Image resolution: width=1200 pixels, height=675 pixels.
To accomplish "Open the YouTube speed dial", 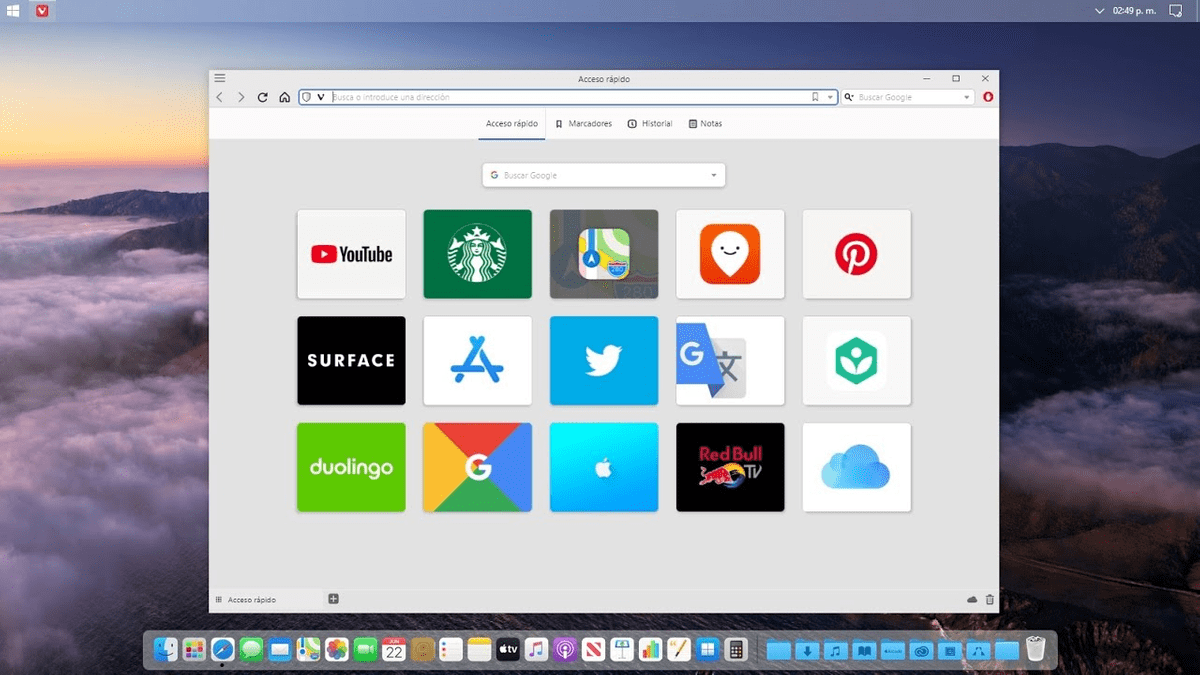I will (x=351, y=254).
